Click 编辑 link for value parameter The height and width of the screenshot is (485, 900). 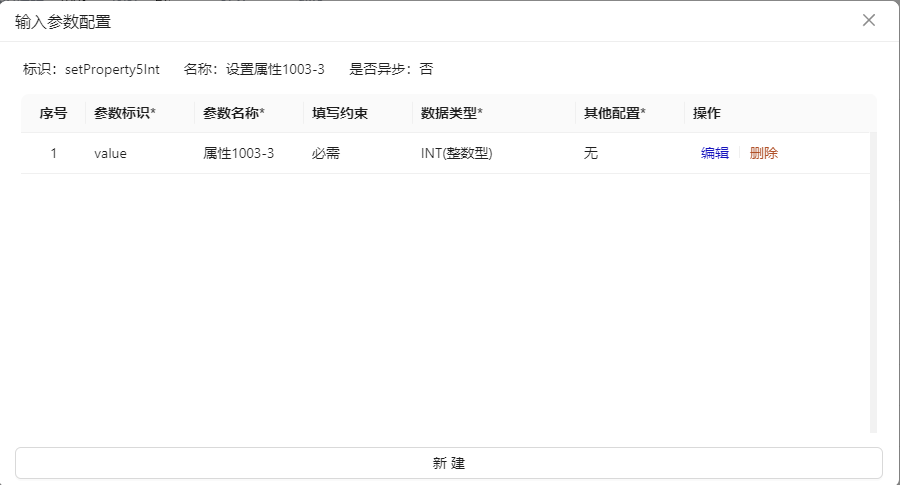(714, 153)
